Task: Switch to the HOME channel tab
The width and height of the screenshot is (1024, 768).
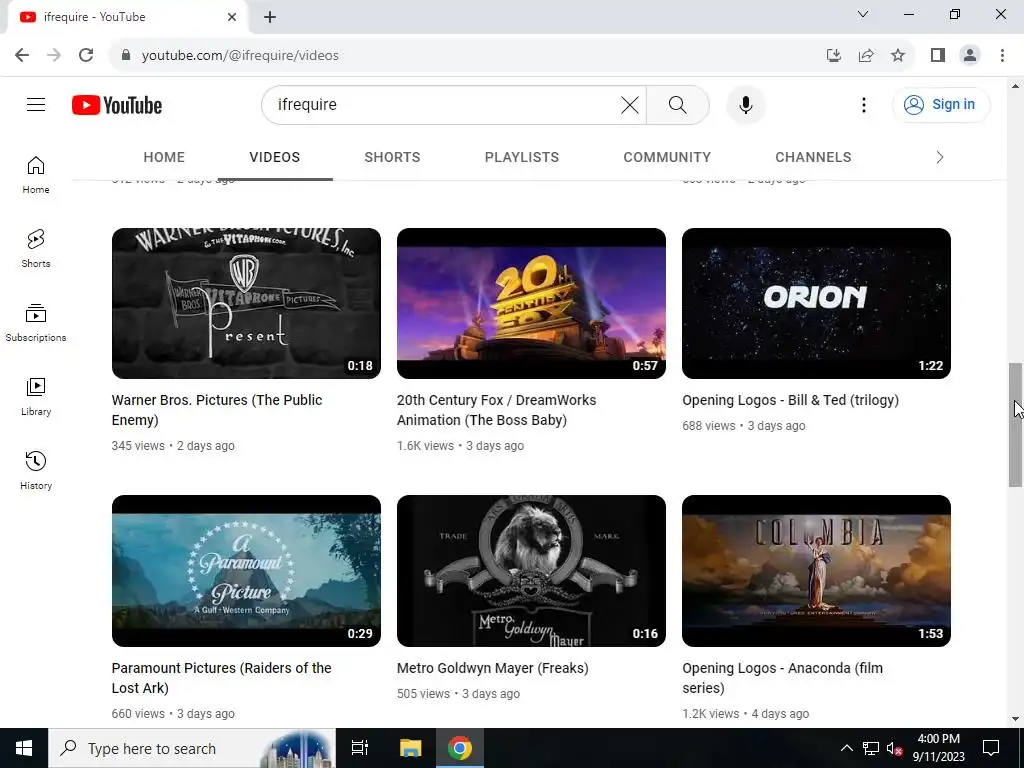Action: [x=164, y=157]
